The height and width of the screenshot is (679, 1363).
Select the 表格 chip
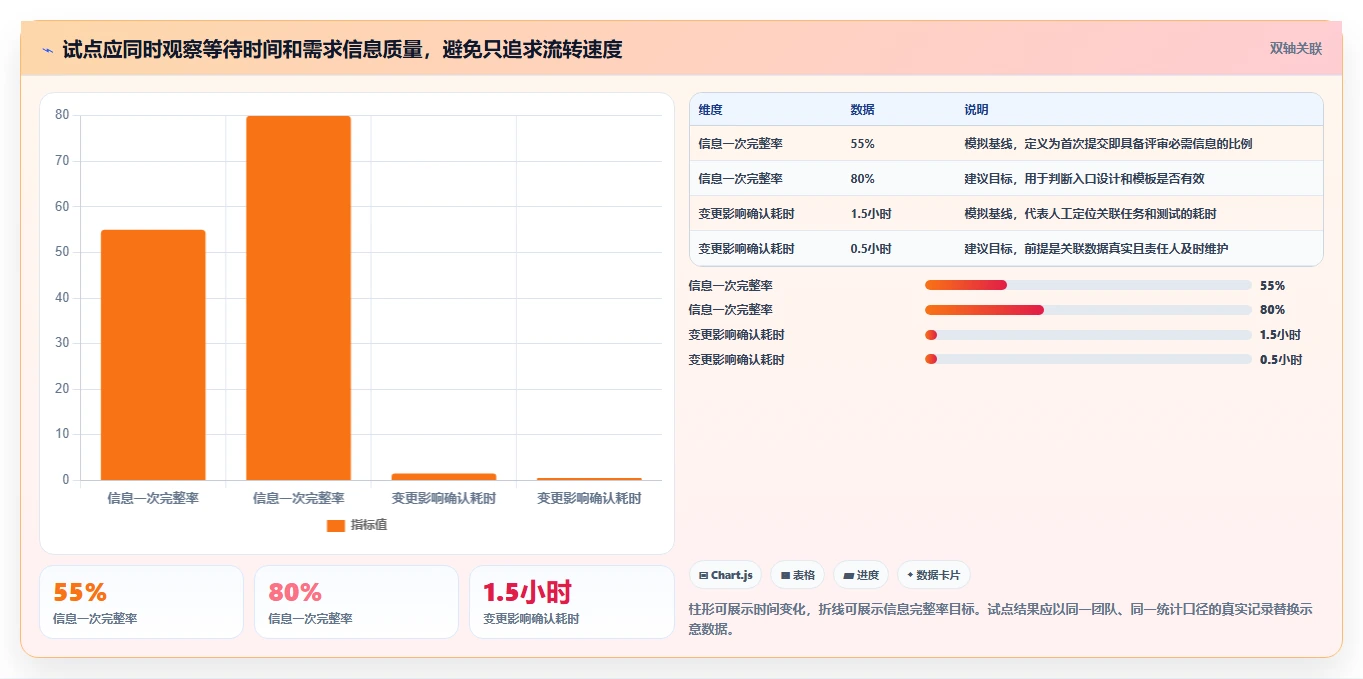[x=798, y=575]
